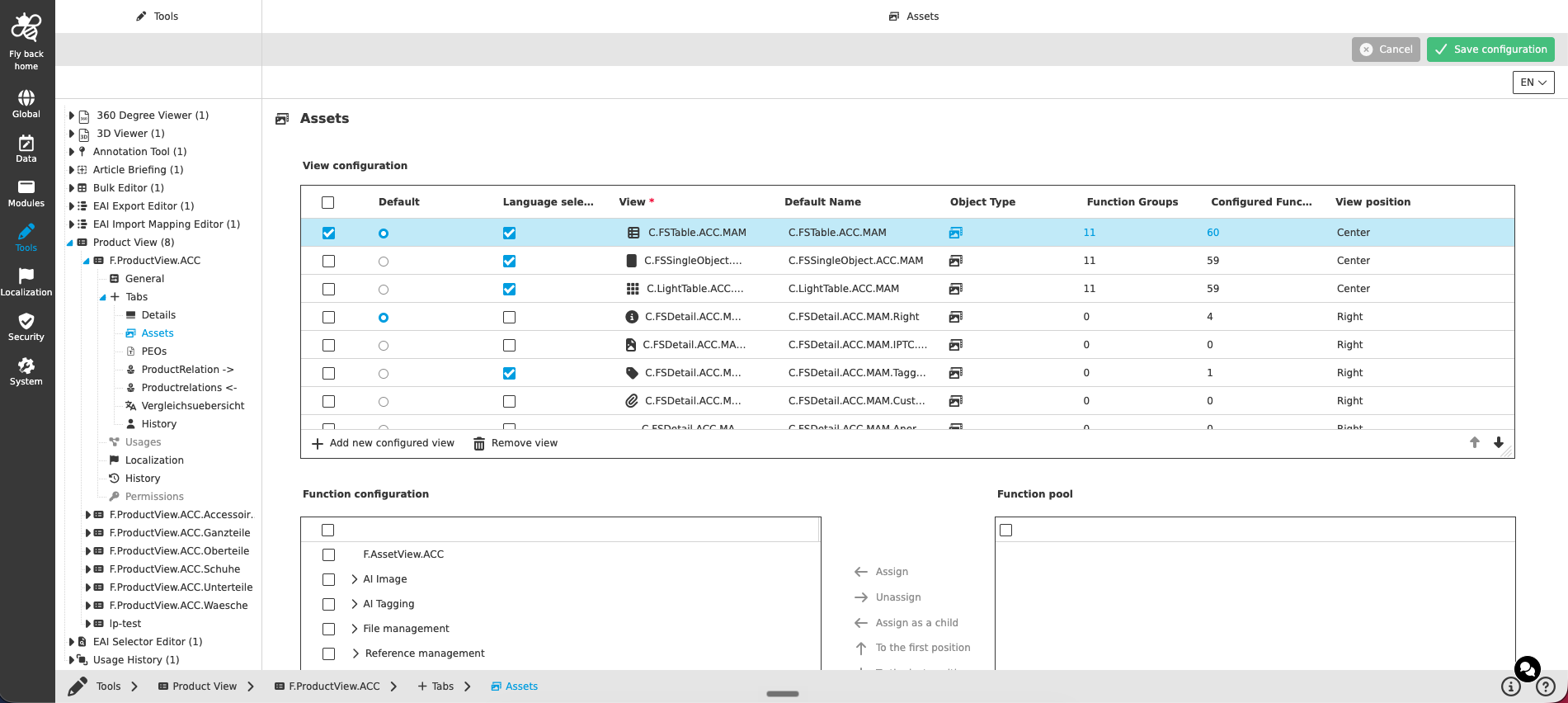Switch to the Assets top tab
Viewport: 1568px width, 703px height.
tap(914, 17)
